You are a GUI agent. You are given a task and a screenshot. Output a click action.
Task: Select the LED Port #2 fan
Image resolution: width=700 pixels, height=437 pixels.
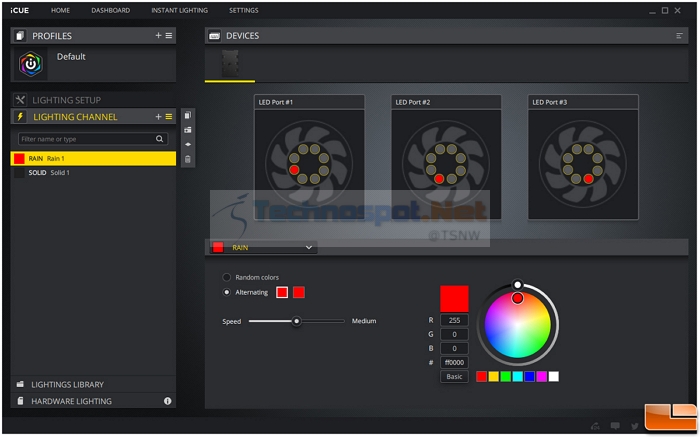pyautogui.click(x=446, y=163)
